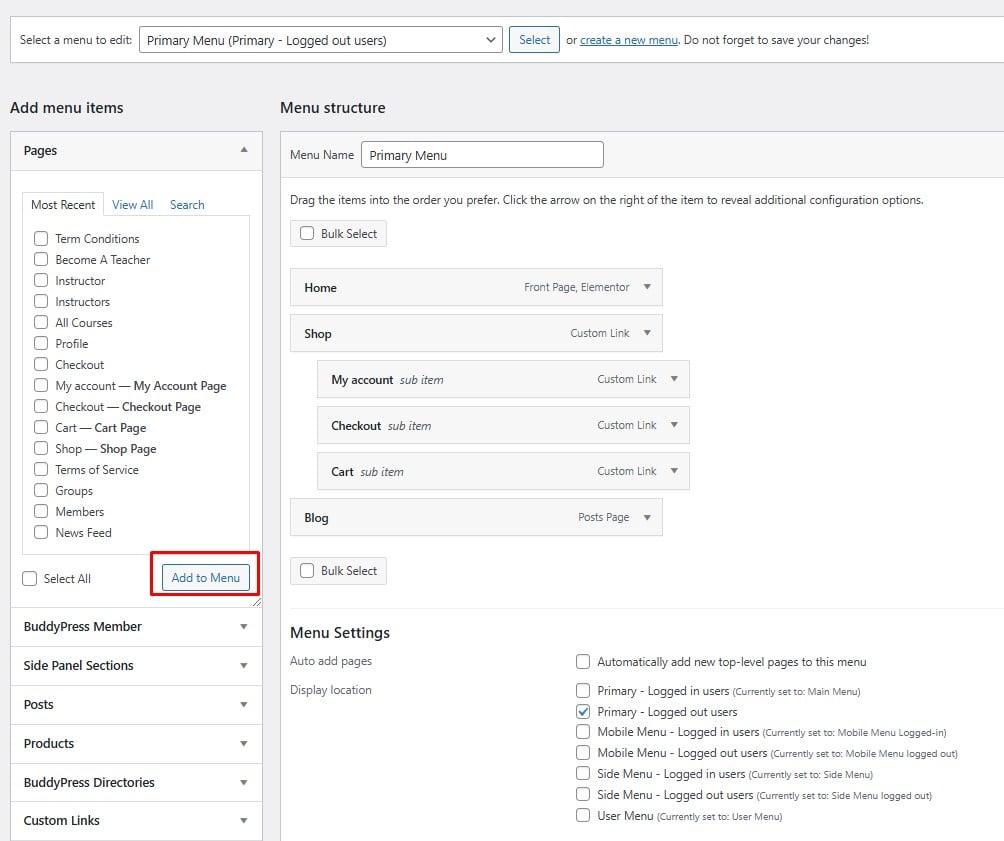1004x841 pixels.
Task: Collapse the Pages panel arrow
Action: [244, 150]
